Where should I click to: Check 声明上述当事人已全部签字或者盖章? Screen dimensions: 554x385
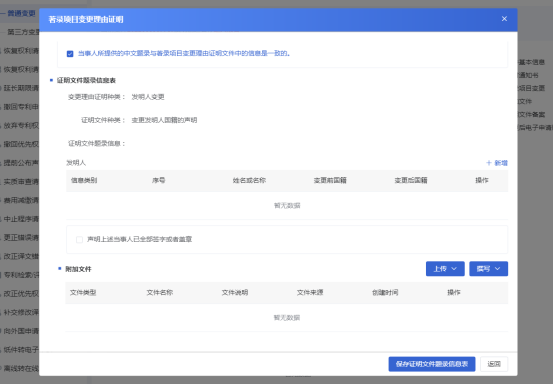79,239
